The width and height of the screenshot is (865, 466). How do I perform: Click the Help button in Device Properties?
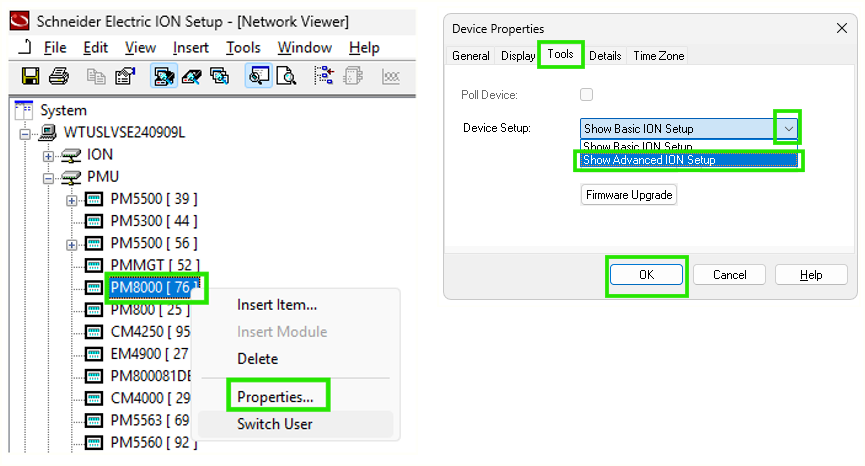(x=811, y=275)
